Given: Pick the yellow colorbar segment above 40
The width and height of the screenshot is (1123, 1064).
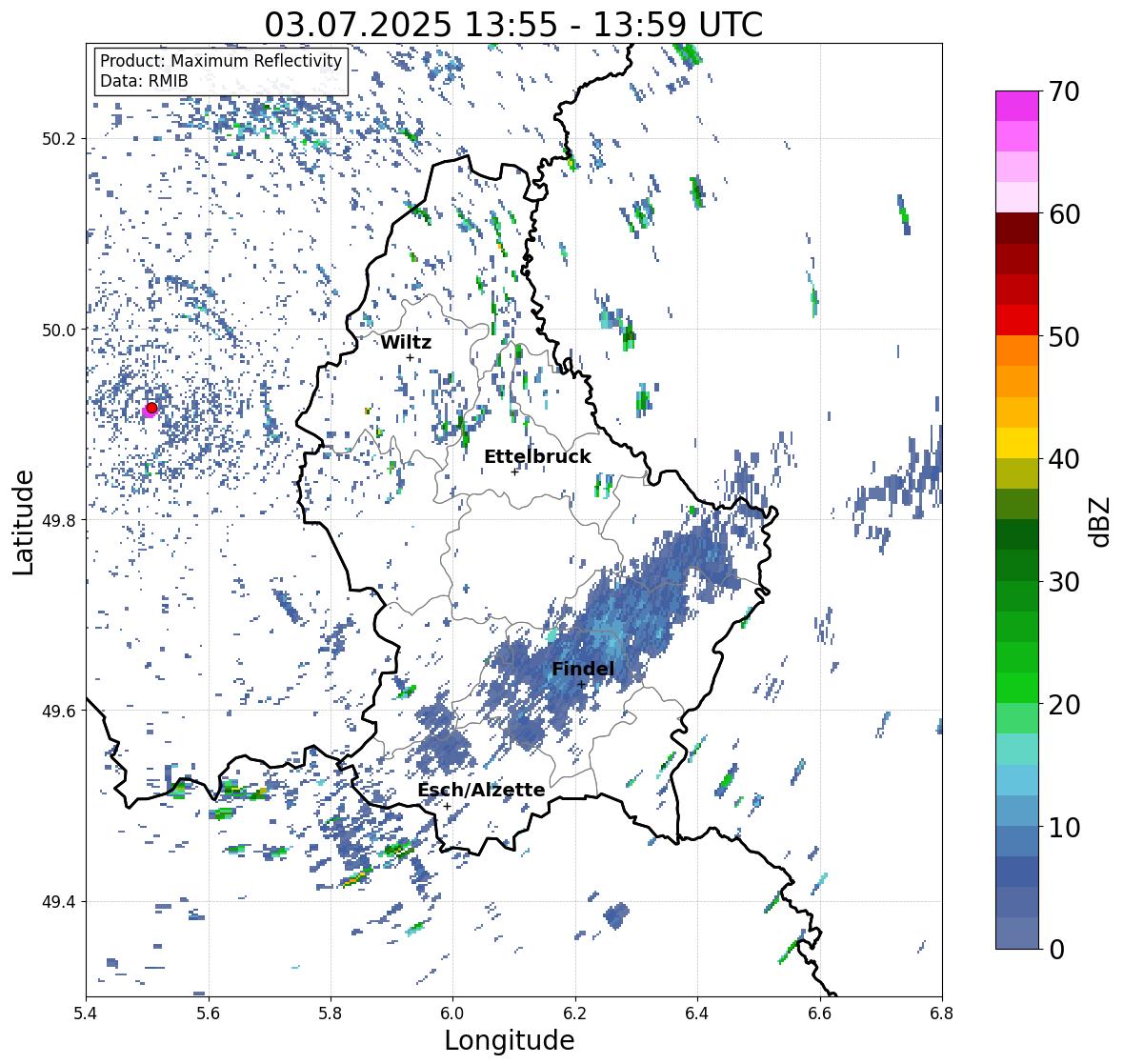Looking at the screenshot, I should point(1017,443).
